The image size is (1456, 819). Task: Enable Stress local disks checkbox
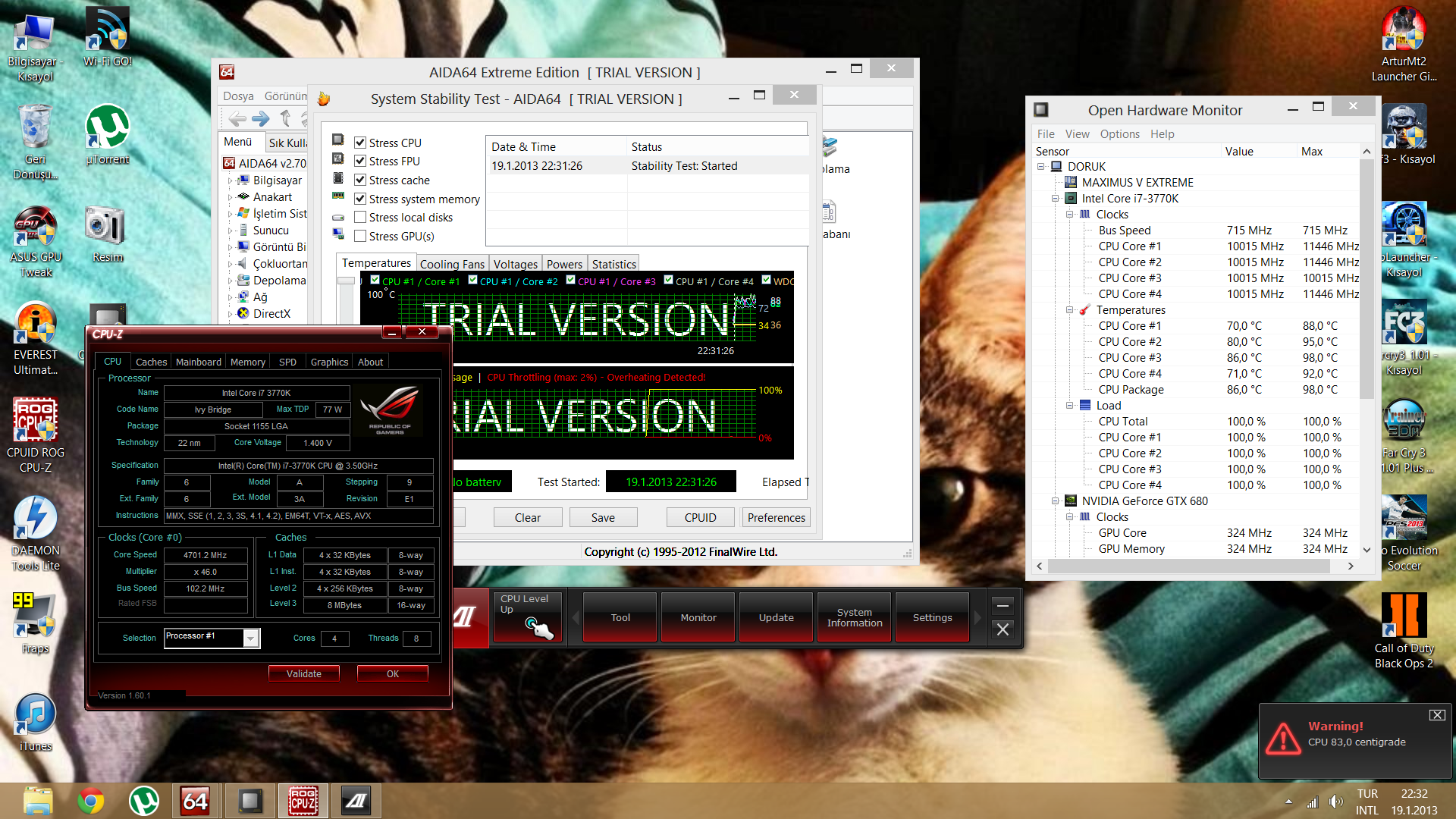coord(361,217)
